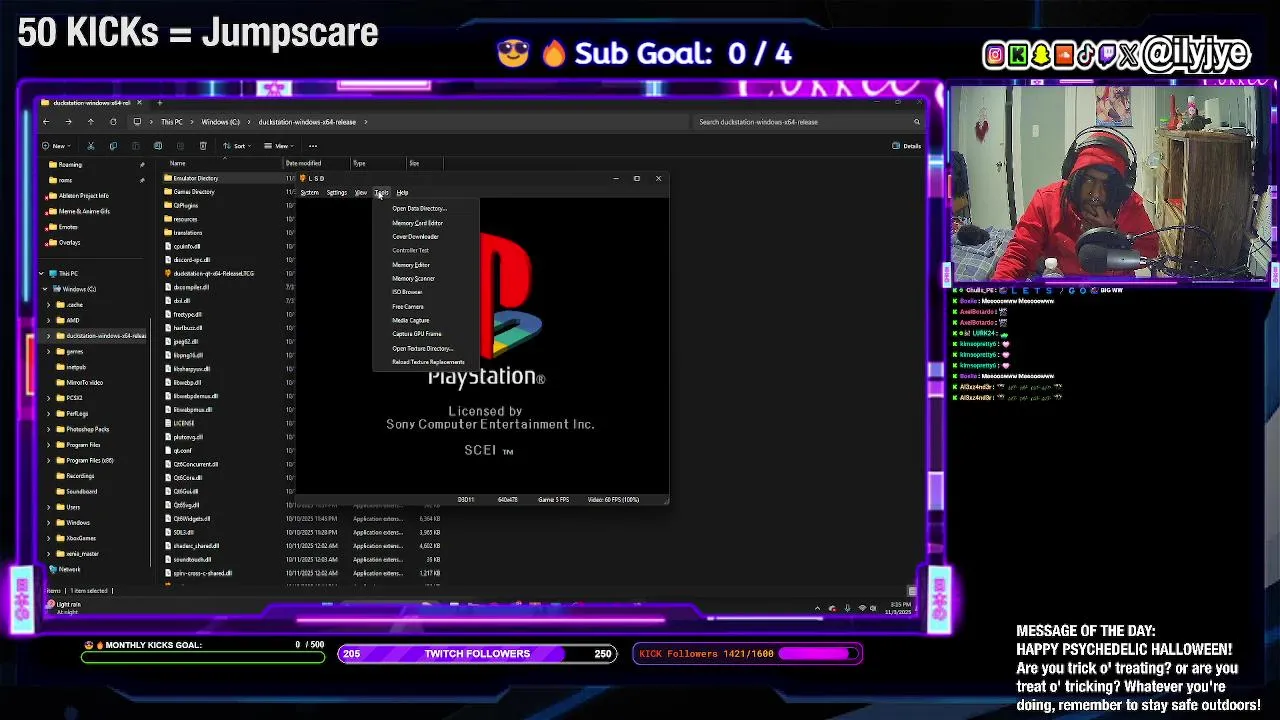Image resolution: width=1280 pixels, height=720 pixels.
Task: Choose Media Capture from Tools menu
Action: pyautogui.click(x=426, y=320)
